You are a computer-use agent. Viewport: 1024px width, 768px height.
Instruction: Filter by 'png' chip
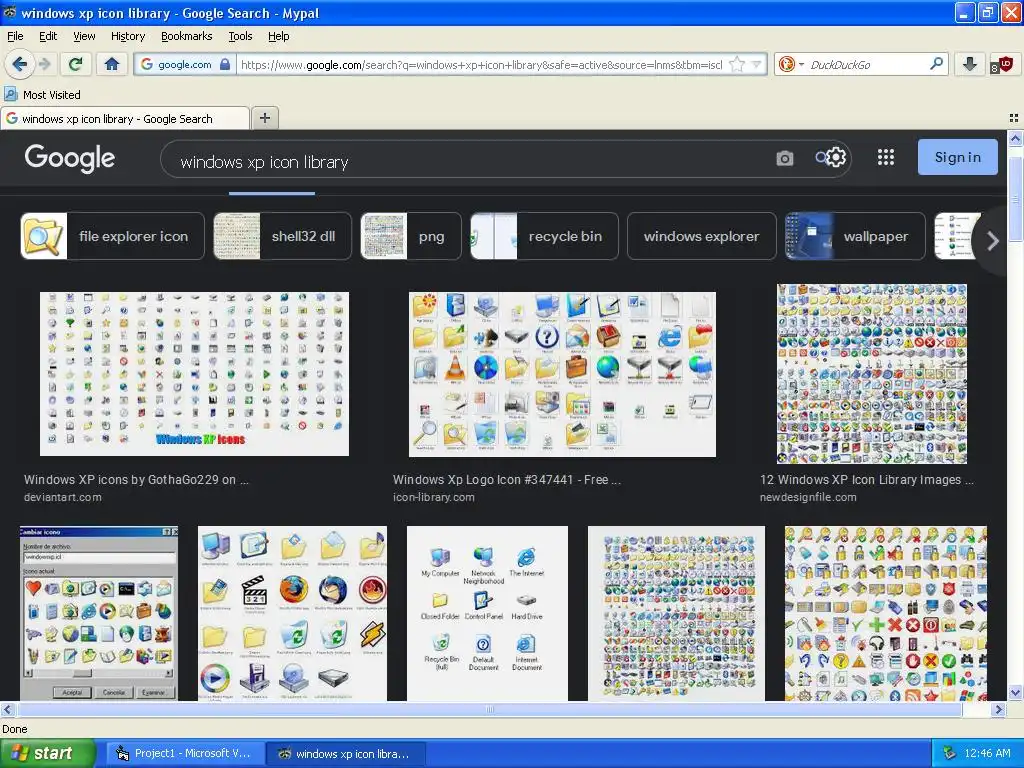pos(411,236)
